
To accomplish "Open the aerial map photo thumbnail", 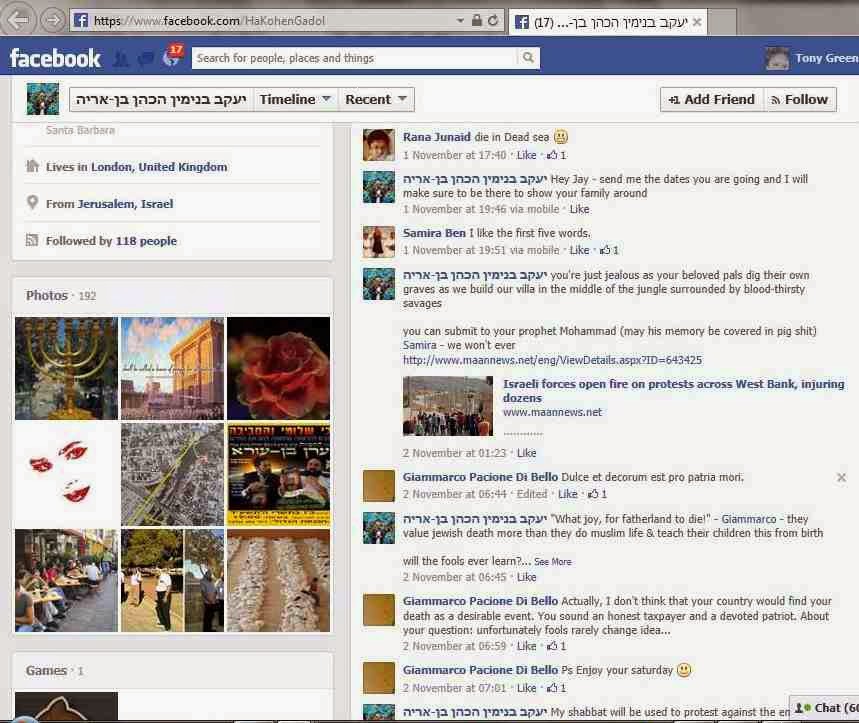I will [x=172, y=474].
